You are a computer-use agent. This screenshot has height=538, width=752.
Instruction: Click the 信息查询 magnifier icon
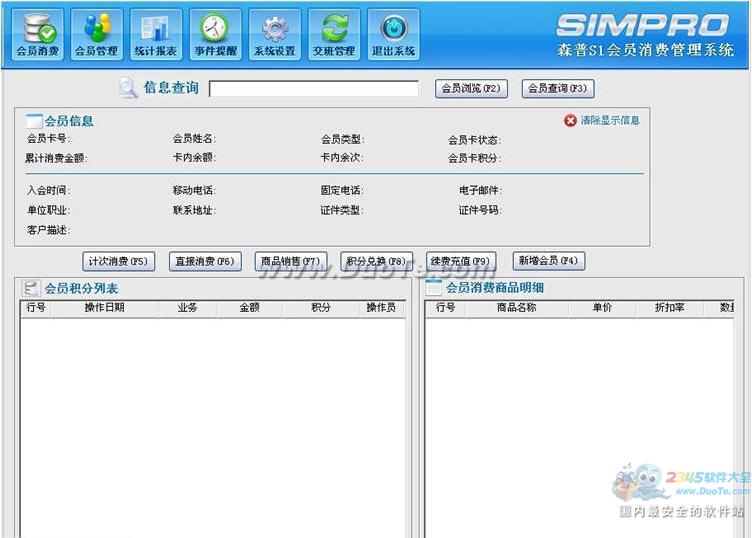pos(129,88)
